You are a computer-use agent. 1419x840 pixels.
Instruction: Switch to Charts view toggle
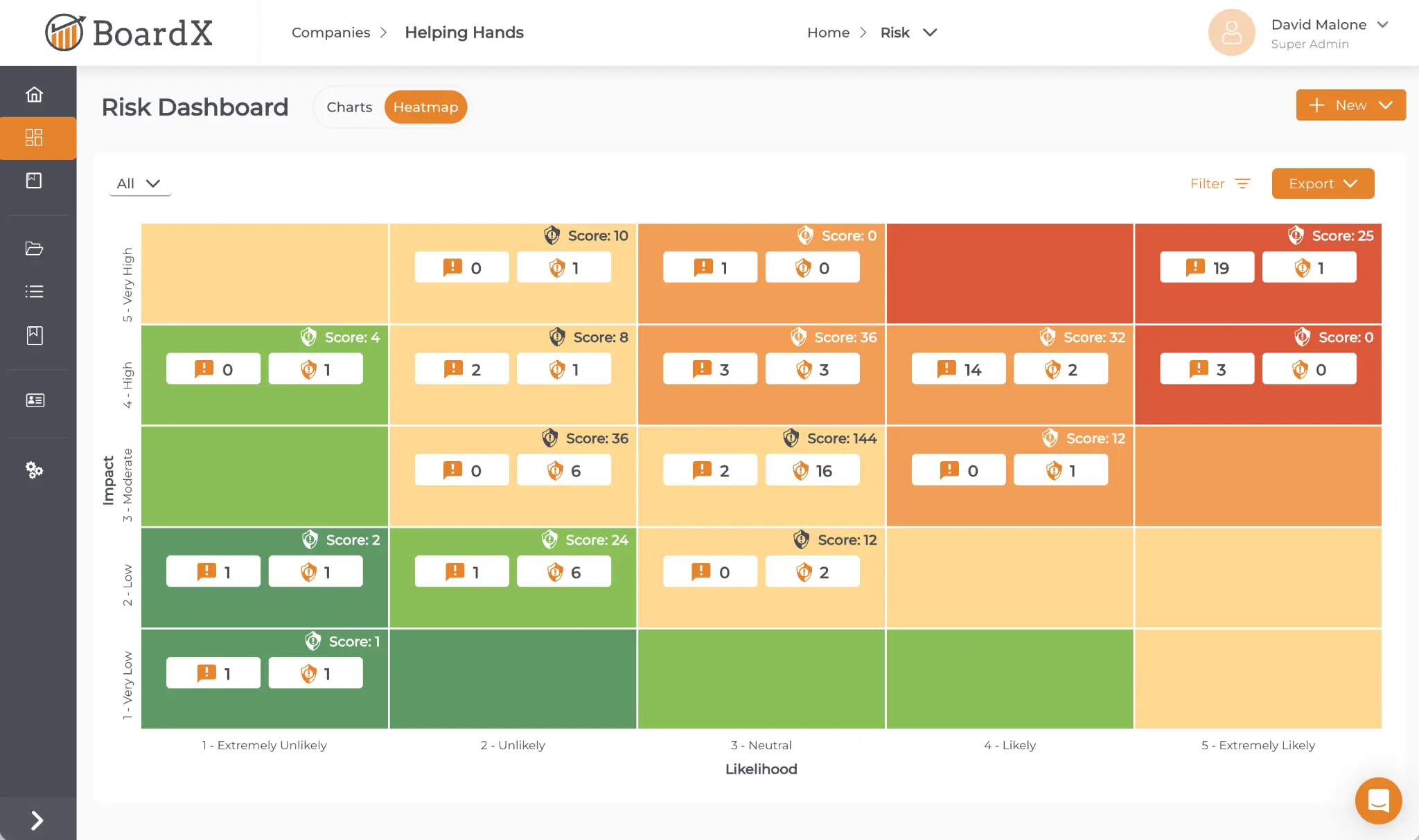click(x=349, y=107)
